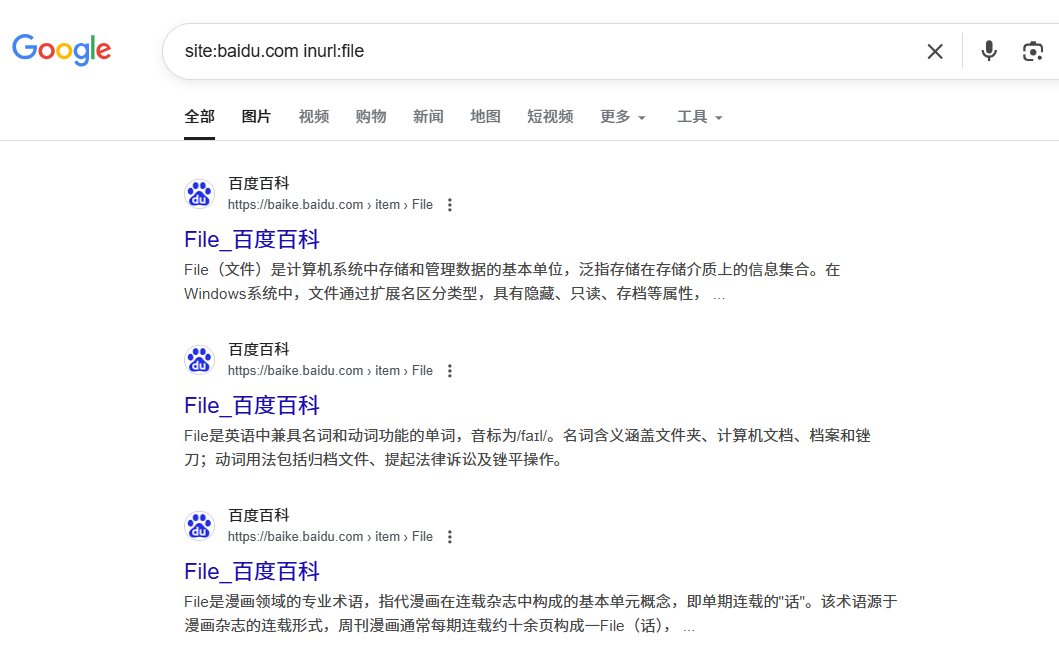Open three-dot menu for the 文件 result
The width and height of the screenshot is (1059, 650).
[450, 205]
